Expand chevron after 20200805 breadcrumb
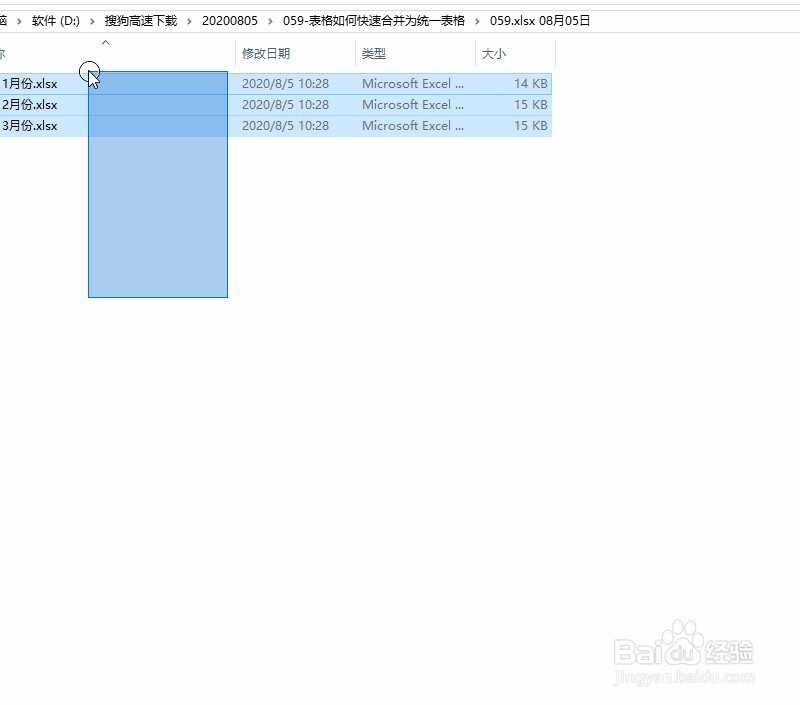Screen dimensions: 800x705 point(270,21)
